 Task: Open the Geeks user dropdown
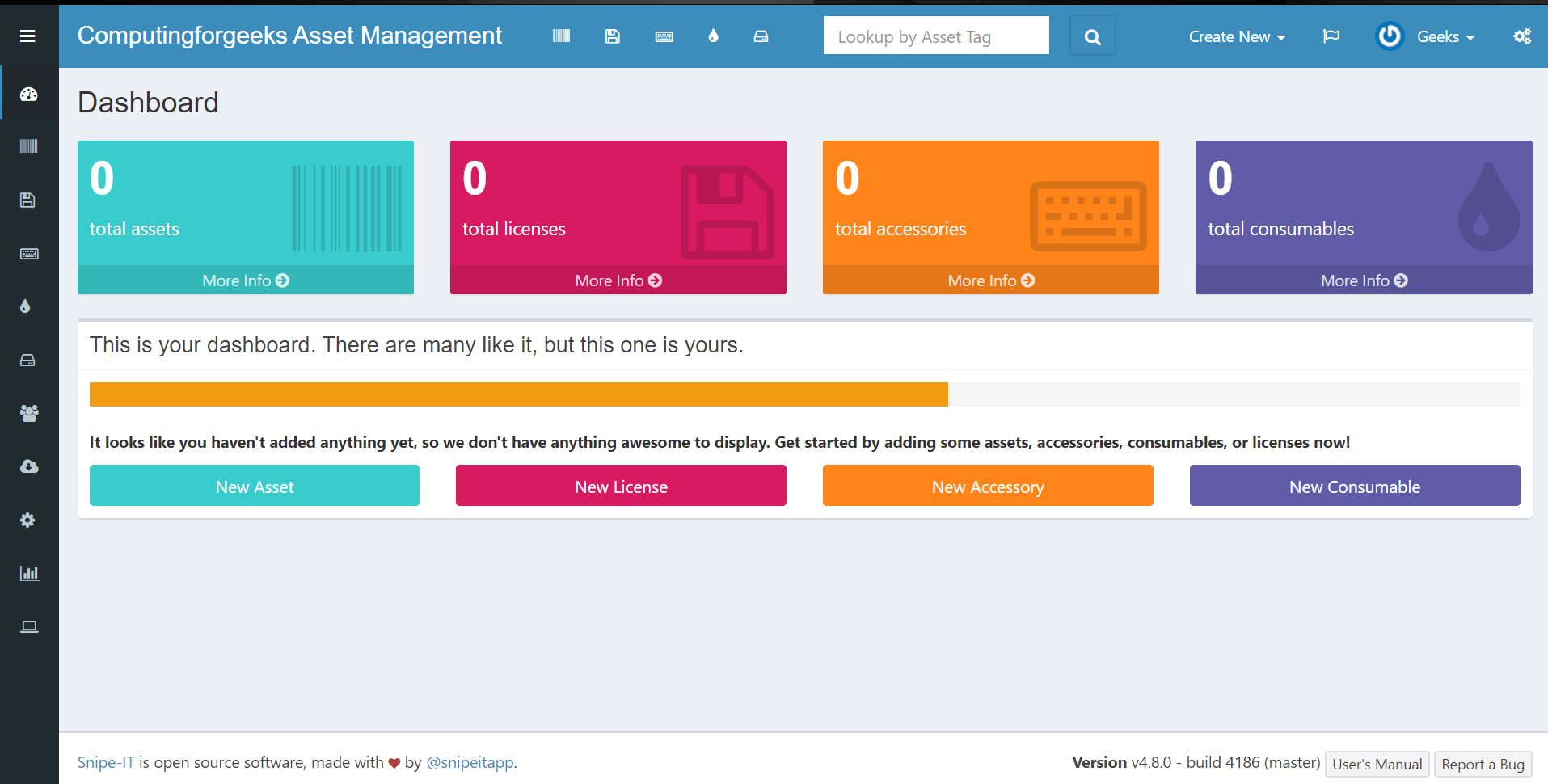[1427, 36]
